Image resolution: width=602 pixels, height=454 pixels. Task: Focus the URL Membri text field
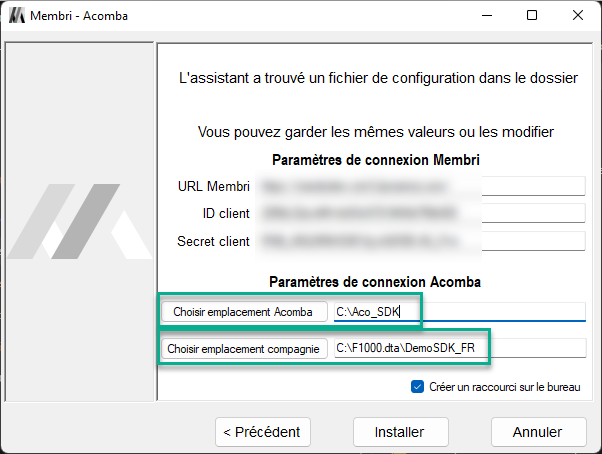coord(418,186)
